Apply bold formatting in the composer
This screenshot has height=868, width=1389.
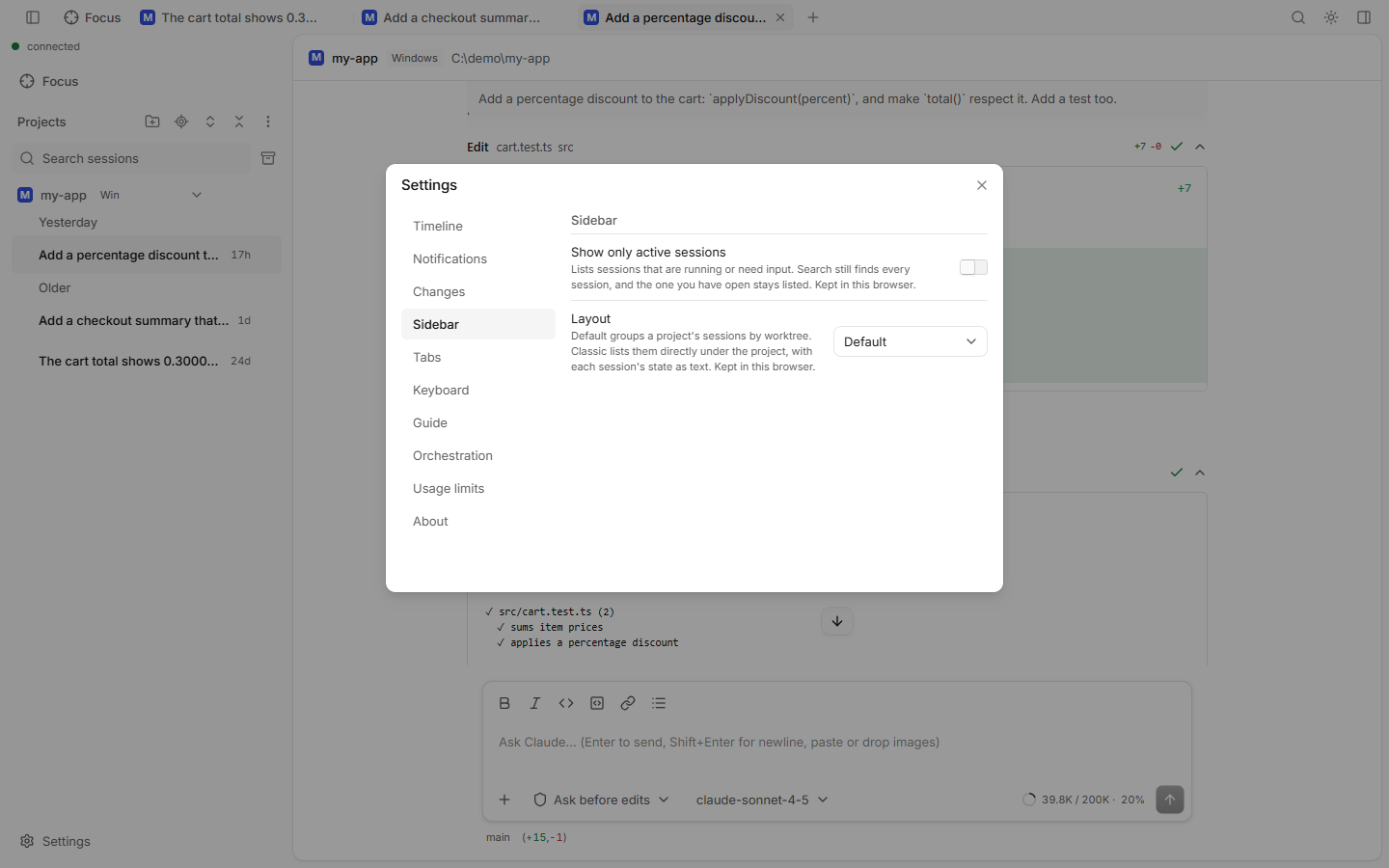click(504, 703)
